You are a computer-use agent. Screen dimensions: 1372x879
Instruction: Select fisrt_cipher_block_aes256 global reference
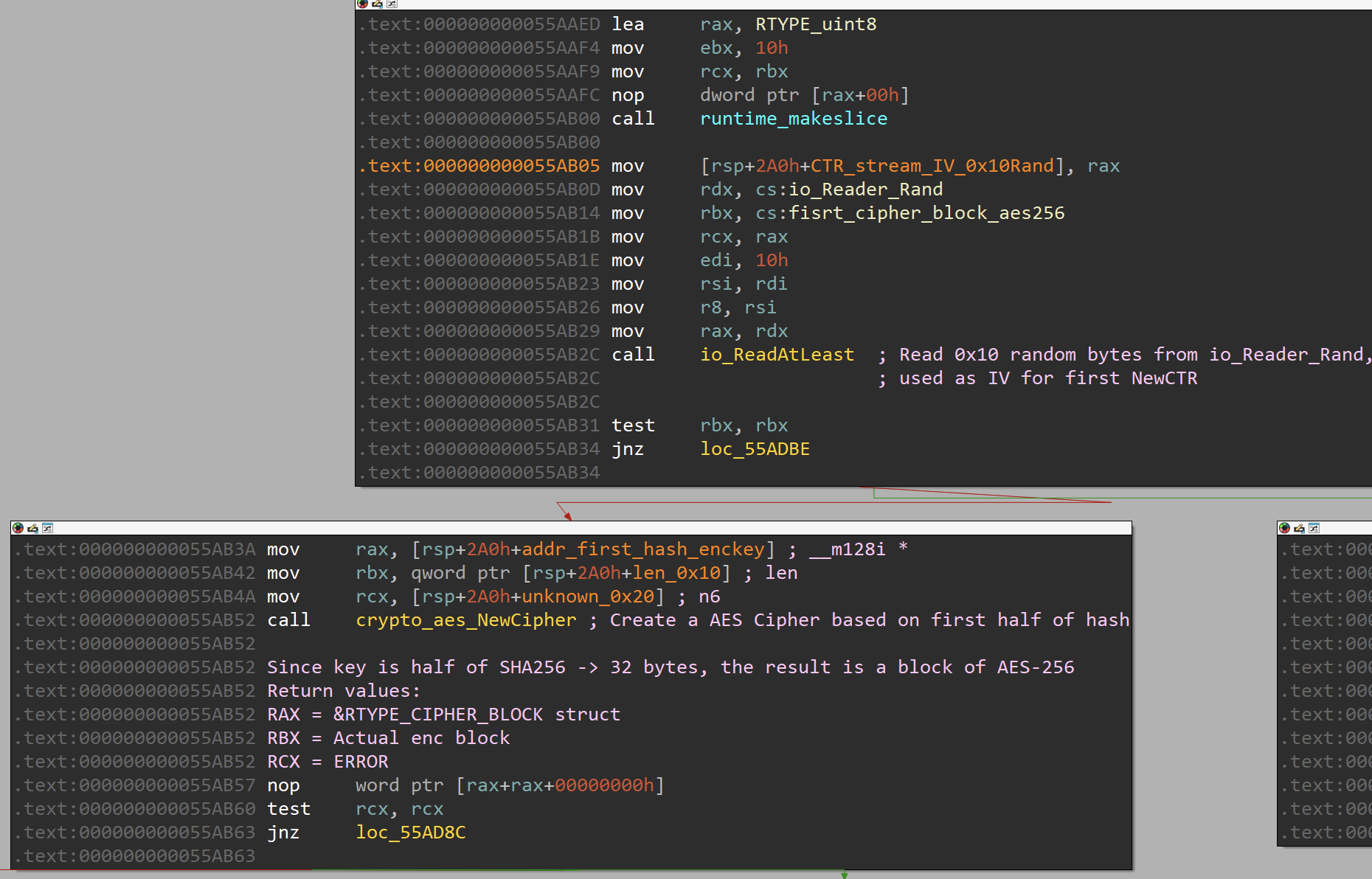(x=927, y=213)
